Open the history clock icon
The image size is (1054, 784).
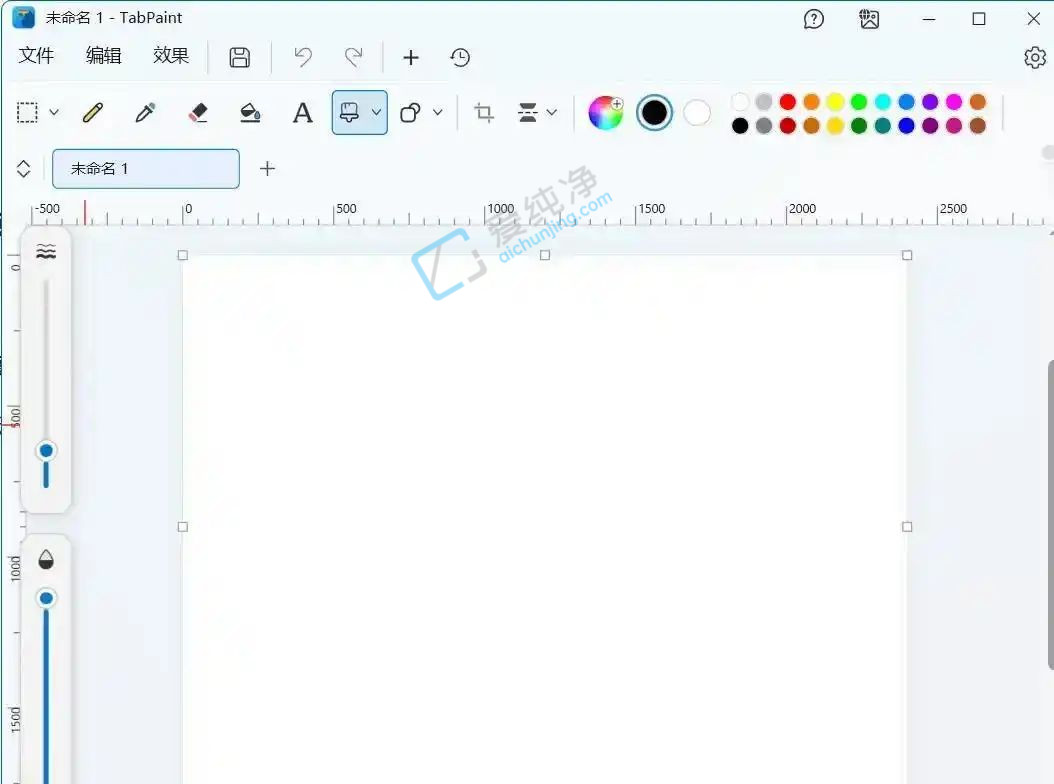tap(460, 57)
